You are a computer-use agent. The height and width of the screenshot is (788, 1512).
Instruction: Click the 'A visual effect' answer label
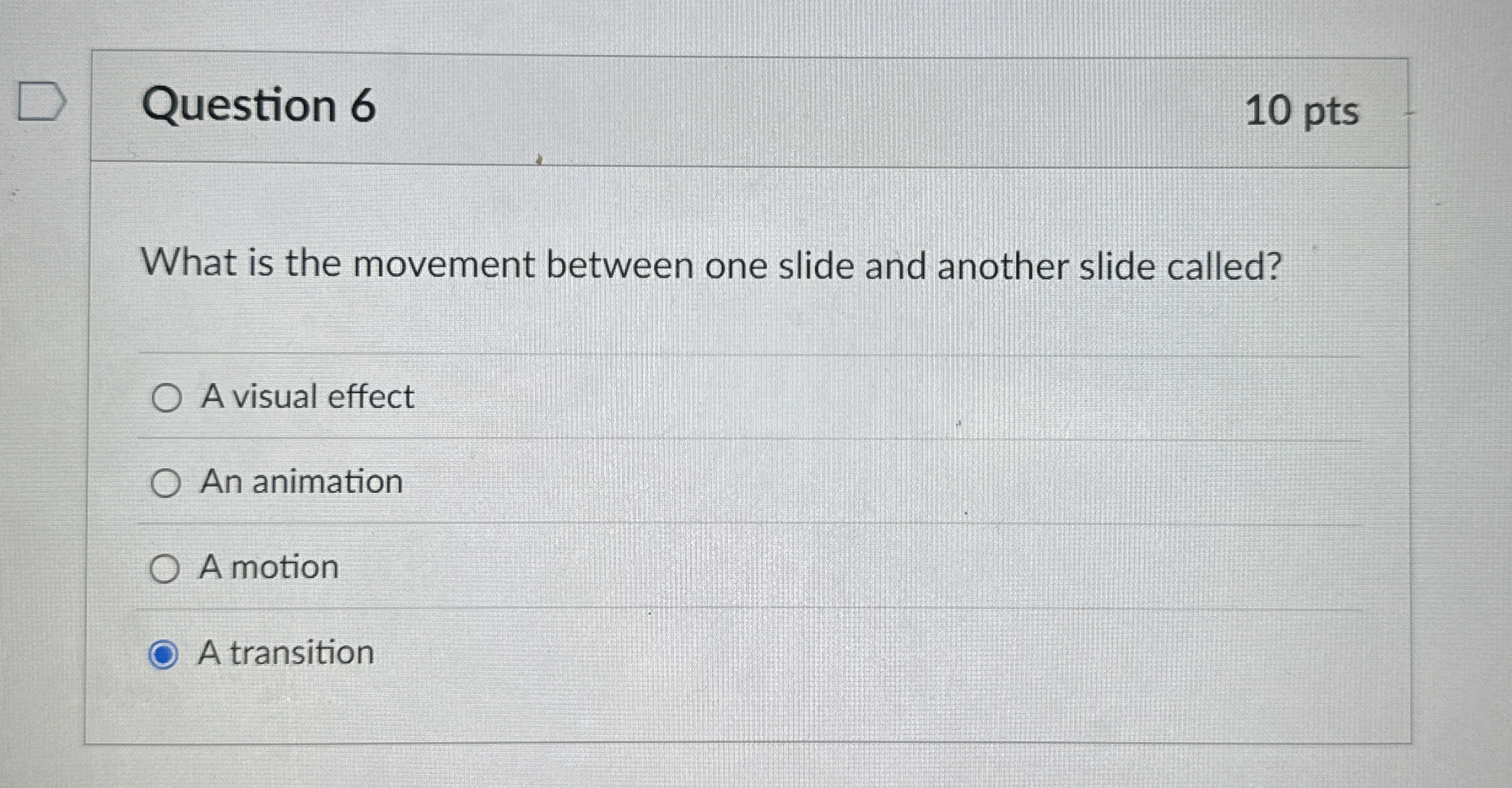click(x=307, y=397)
